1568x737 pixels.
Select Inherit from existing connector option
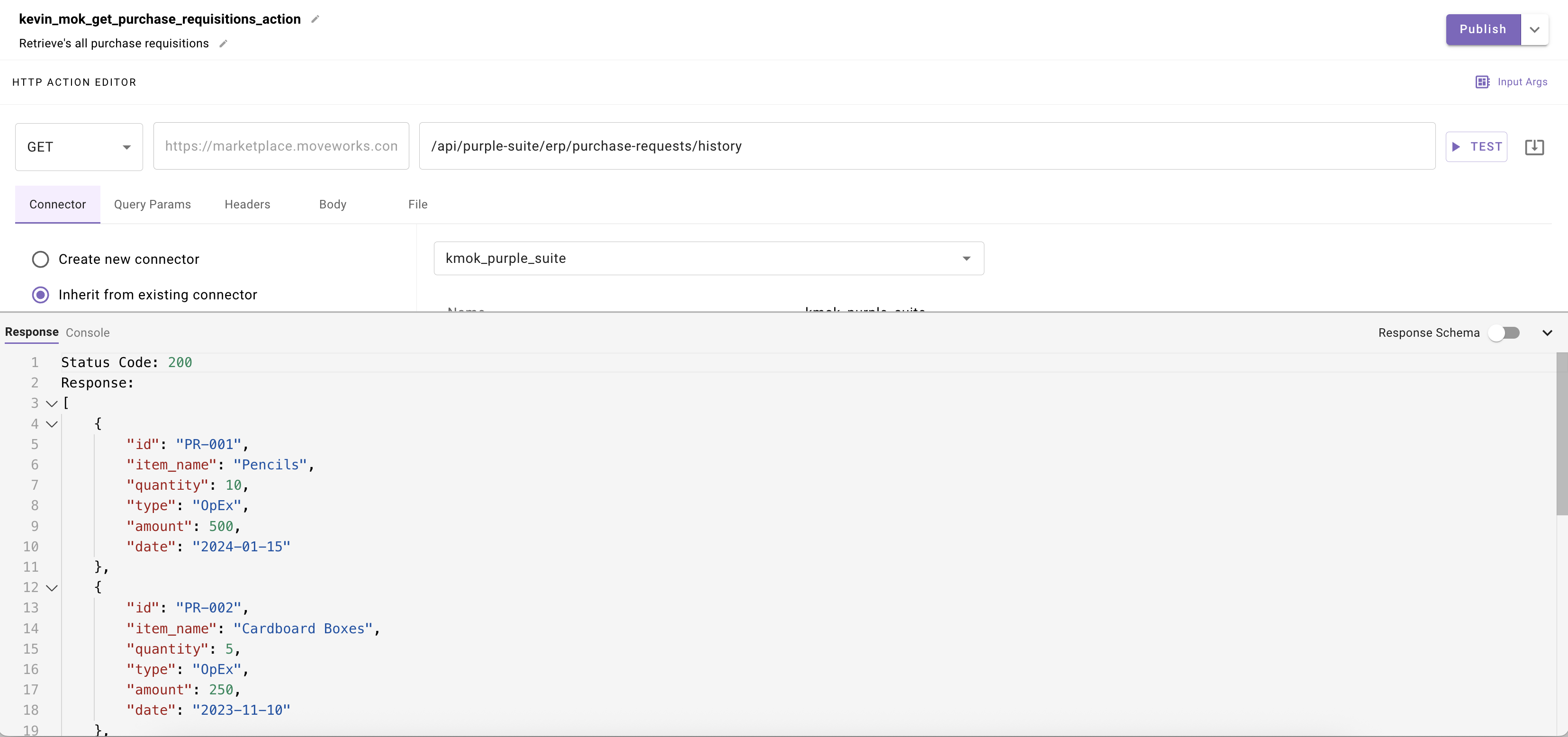click(x=40, y=295)
